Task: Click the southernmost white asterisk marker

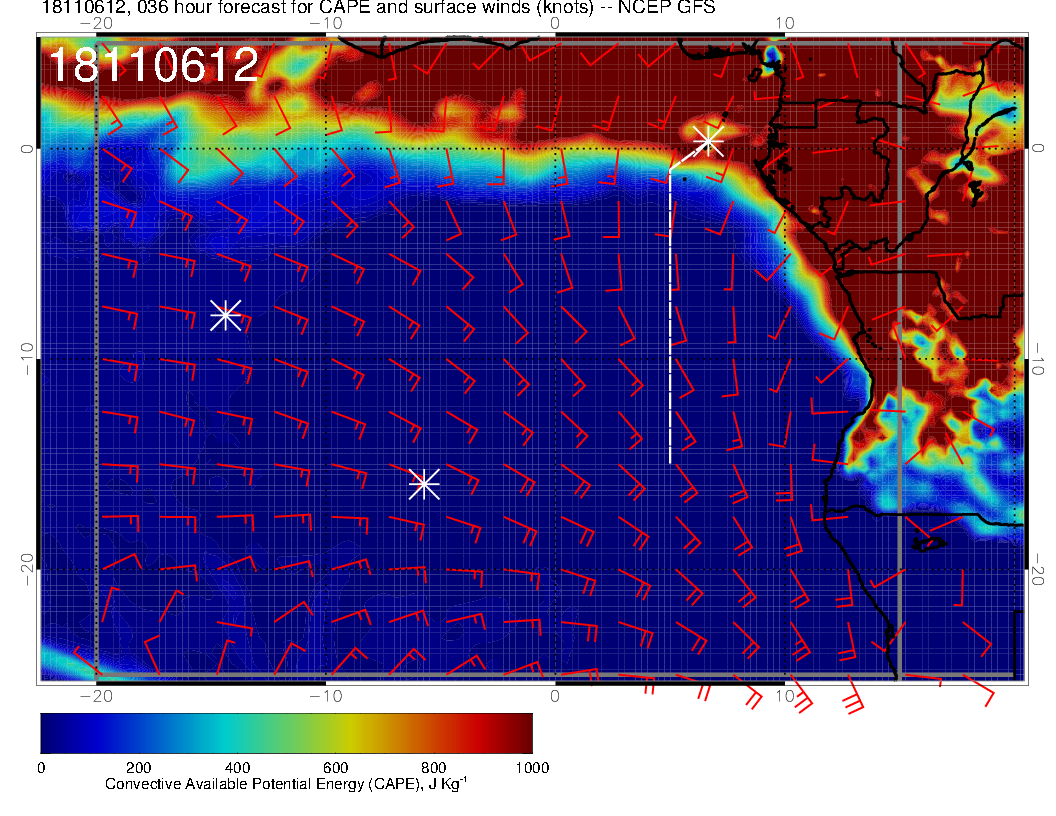Action: tap(424, 484)
